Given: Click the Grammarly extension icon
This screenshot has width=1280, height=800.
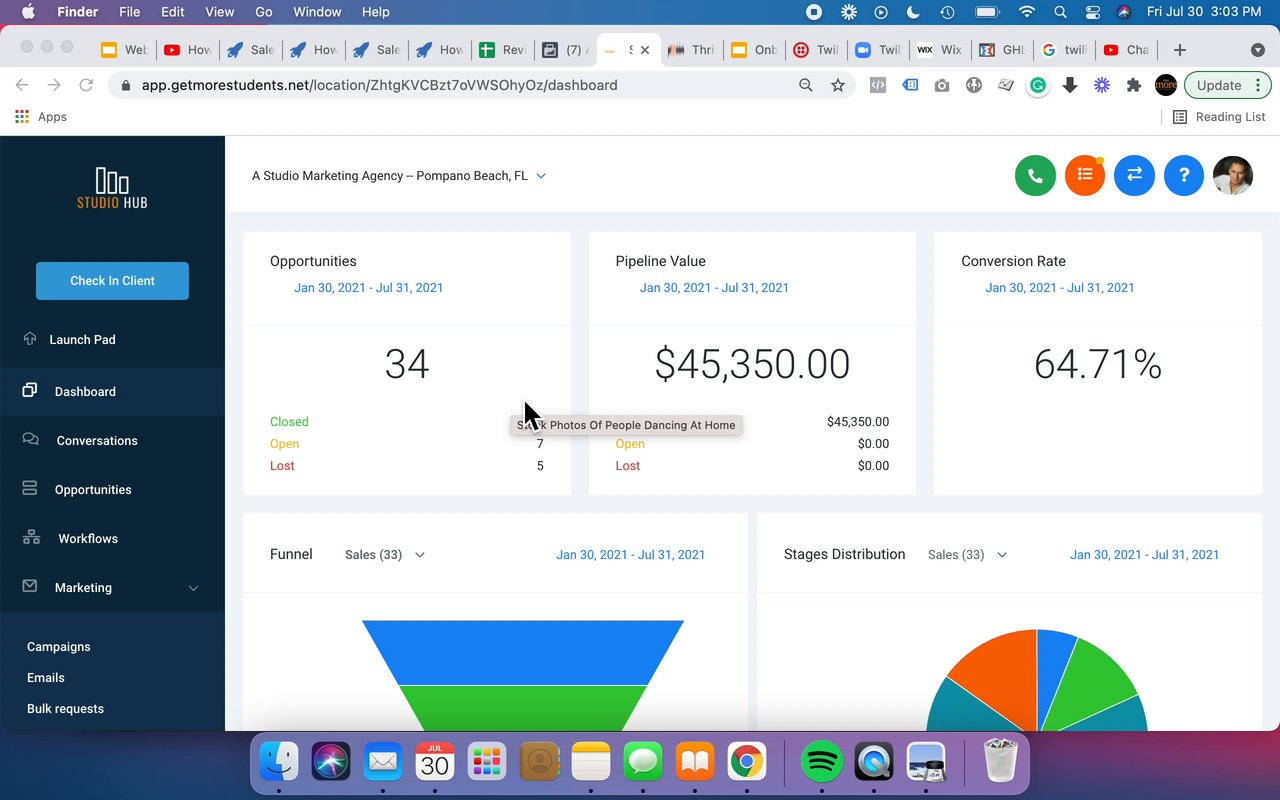Looking at the screenshot, I should click(x=1038, y=85).
